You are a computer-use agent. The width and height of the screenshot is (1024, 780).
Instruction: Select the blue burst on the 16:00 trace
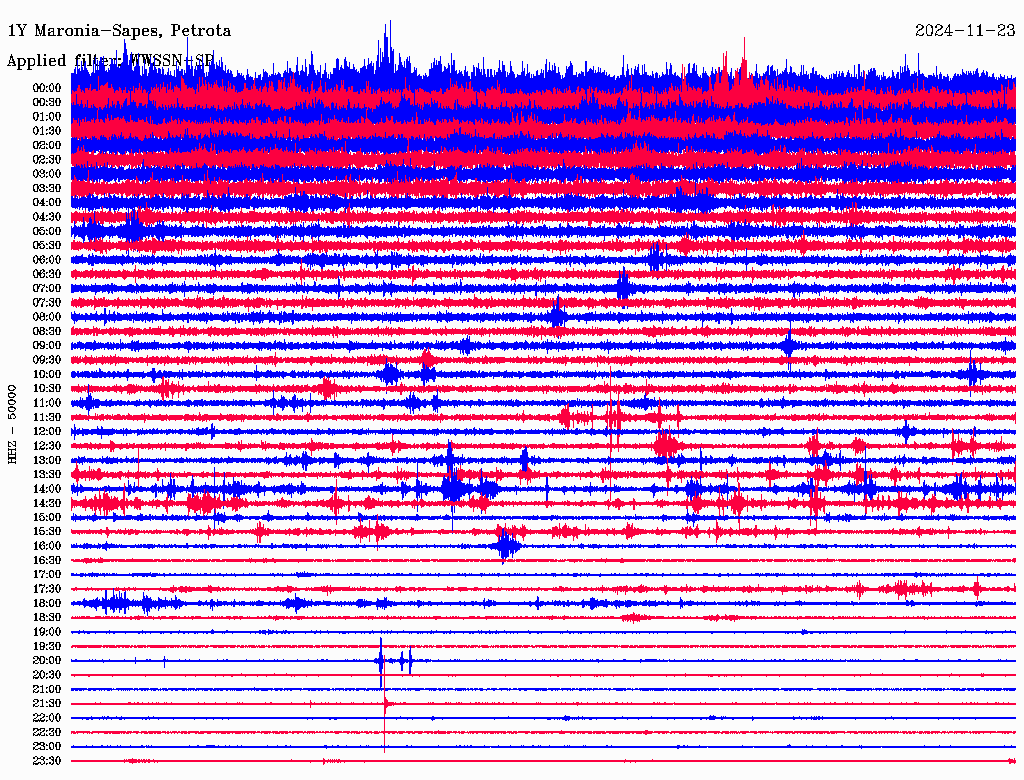tap(508, 546)
